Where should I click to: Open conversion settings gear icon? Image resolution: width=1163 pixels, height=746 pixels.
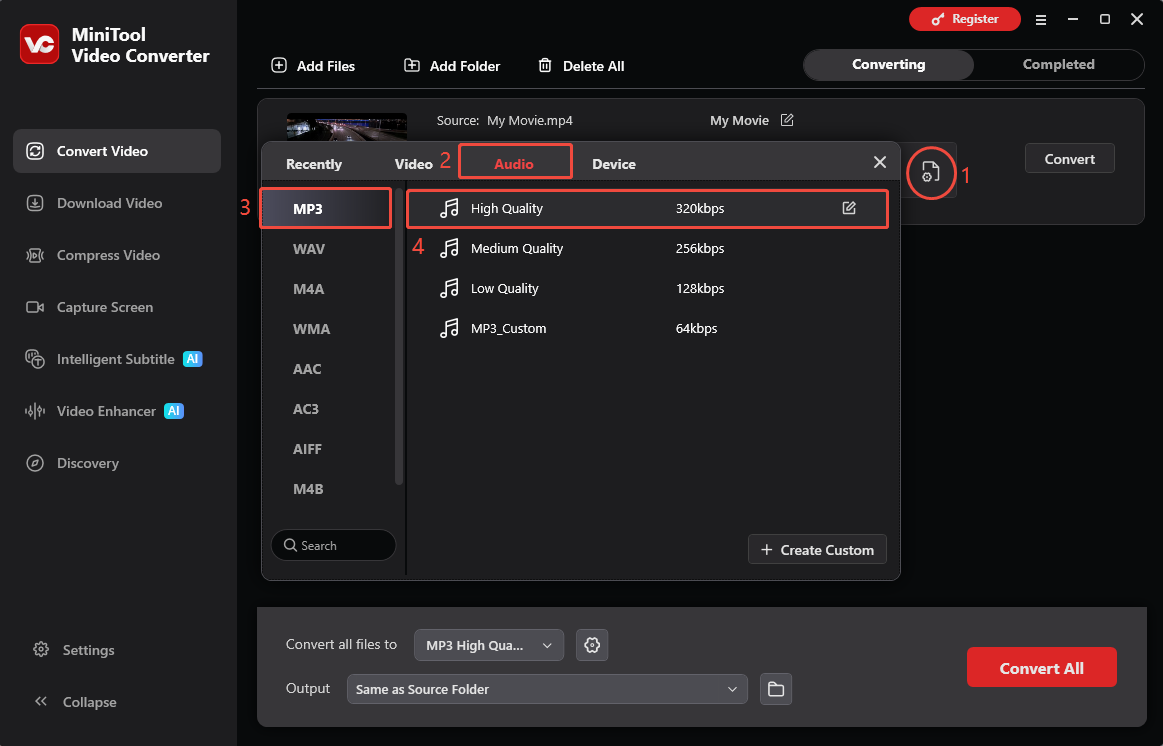pyautogui.click(x=592, y=645)
